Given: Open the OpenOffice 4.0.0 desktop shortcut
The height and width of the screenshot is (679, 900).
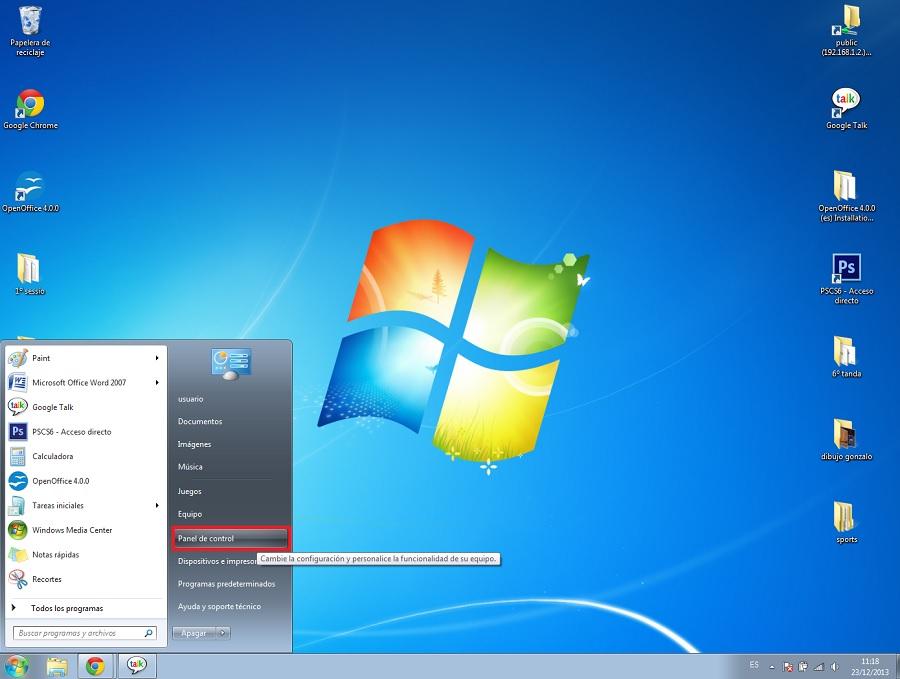Looking at the screenshot, I should click(x=30, y=187).
